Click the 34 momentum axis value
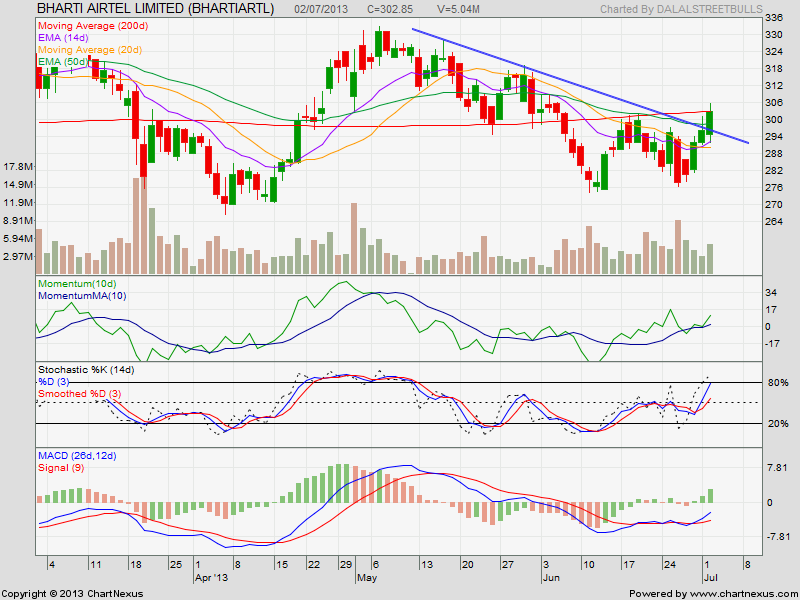This screenshot has width=800, height=600. point(771,293)
